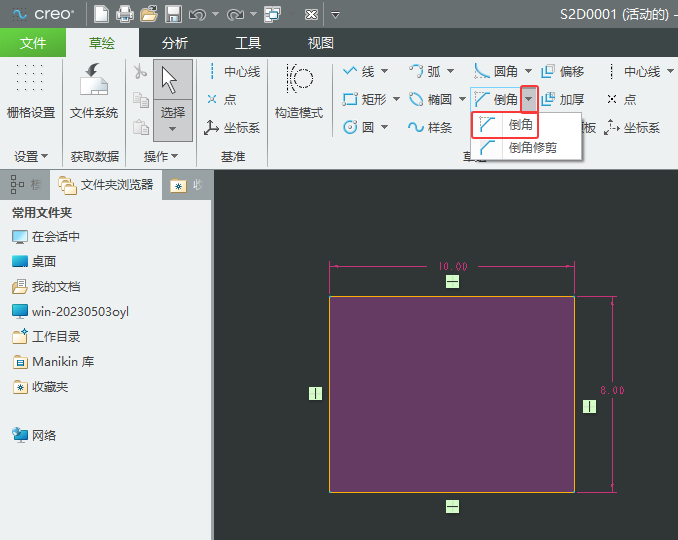Click 点 in the sketching group
This screenshot has height=540, width=678.
click(621, 99)
